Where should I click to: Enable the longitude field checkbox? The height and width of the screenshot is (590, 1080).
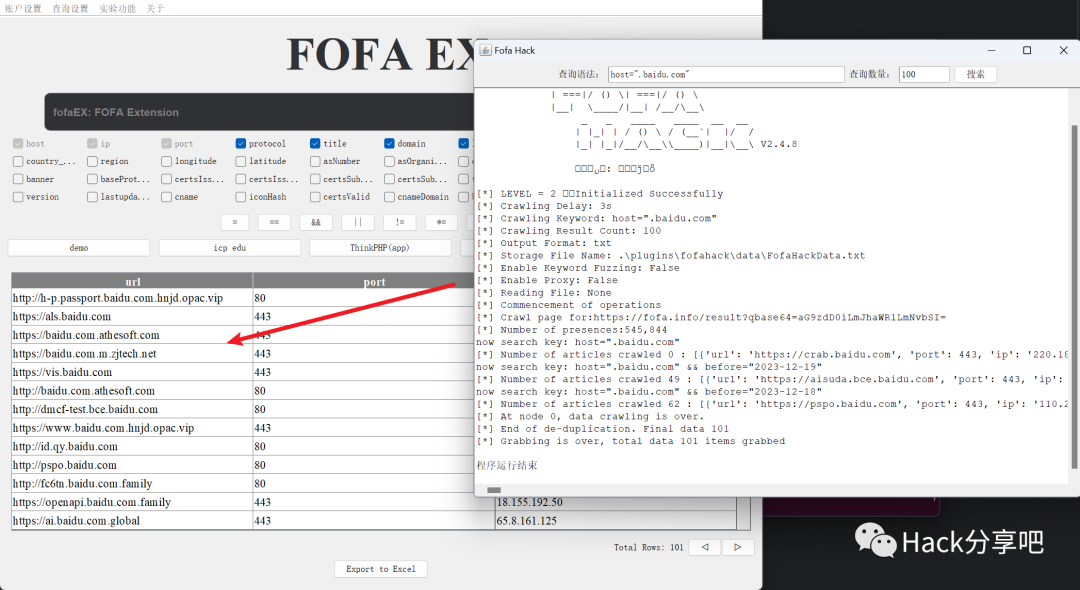click(167, 161)
